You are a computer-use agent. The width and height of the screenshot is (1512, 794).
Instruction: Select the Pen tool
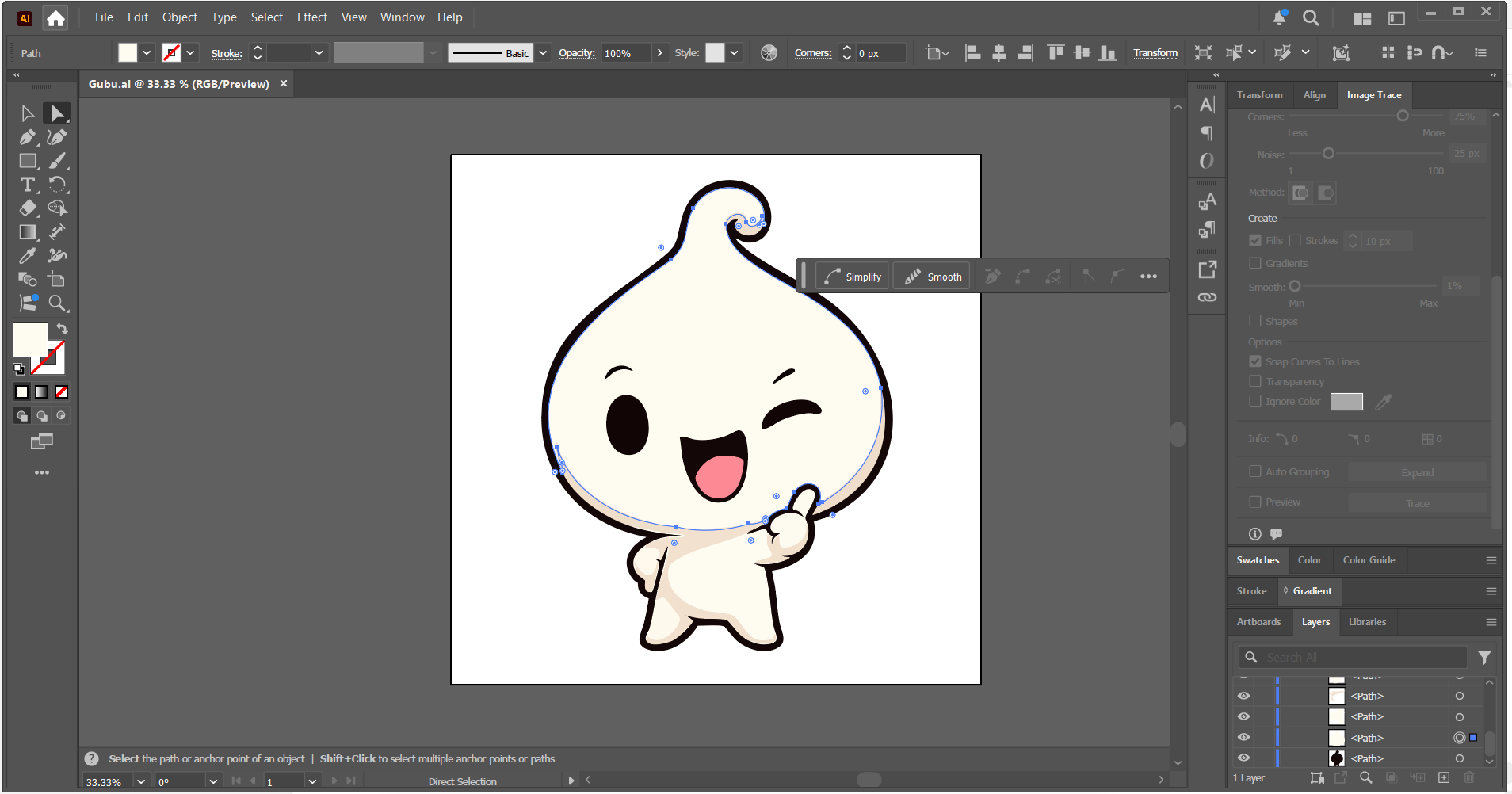point(27,137)
